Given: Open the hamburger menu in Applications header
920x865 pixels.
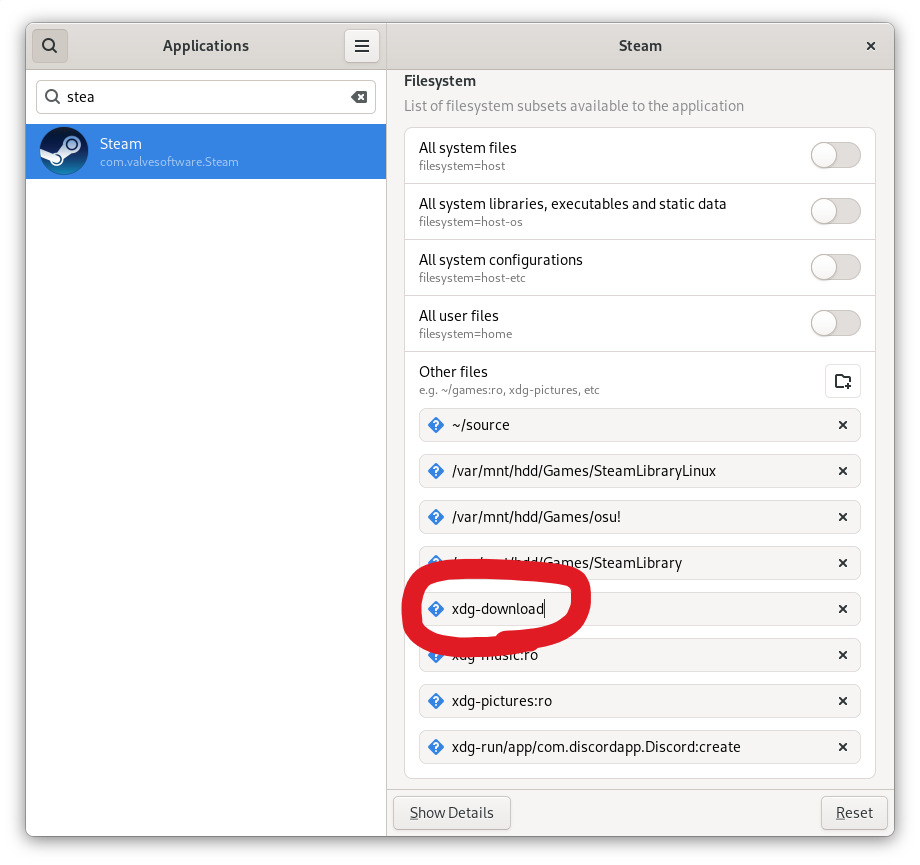Looking at the screenshot, I should coord(361,46).
